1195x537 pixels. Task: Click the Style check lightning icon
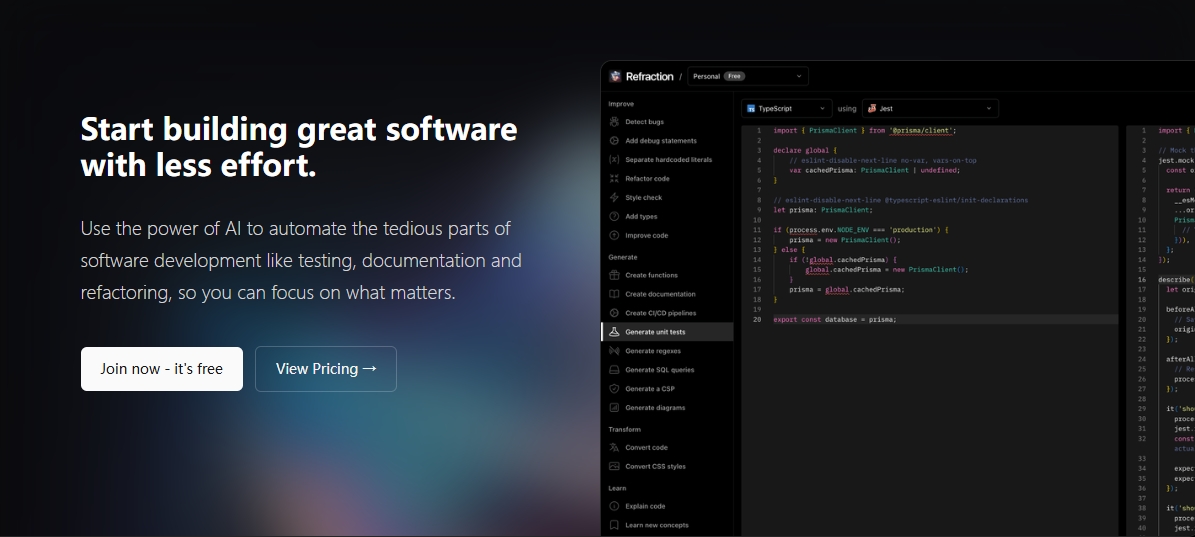(x=614, y=198)
